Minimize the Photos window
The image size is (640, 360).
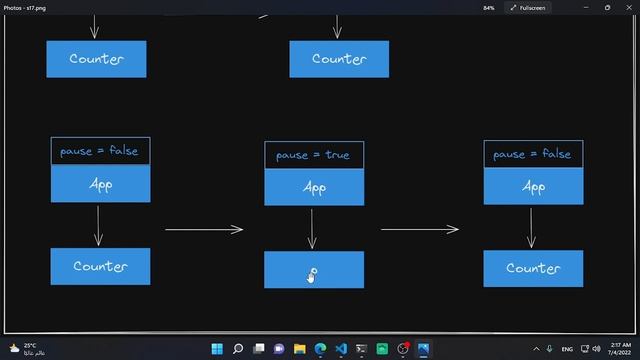pos(586,7)
